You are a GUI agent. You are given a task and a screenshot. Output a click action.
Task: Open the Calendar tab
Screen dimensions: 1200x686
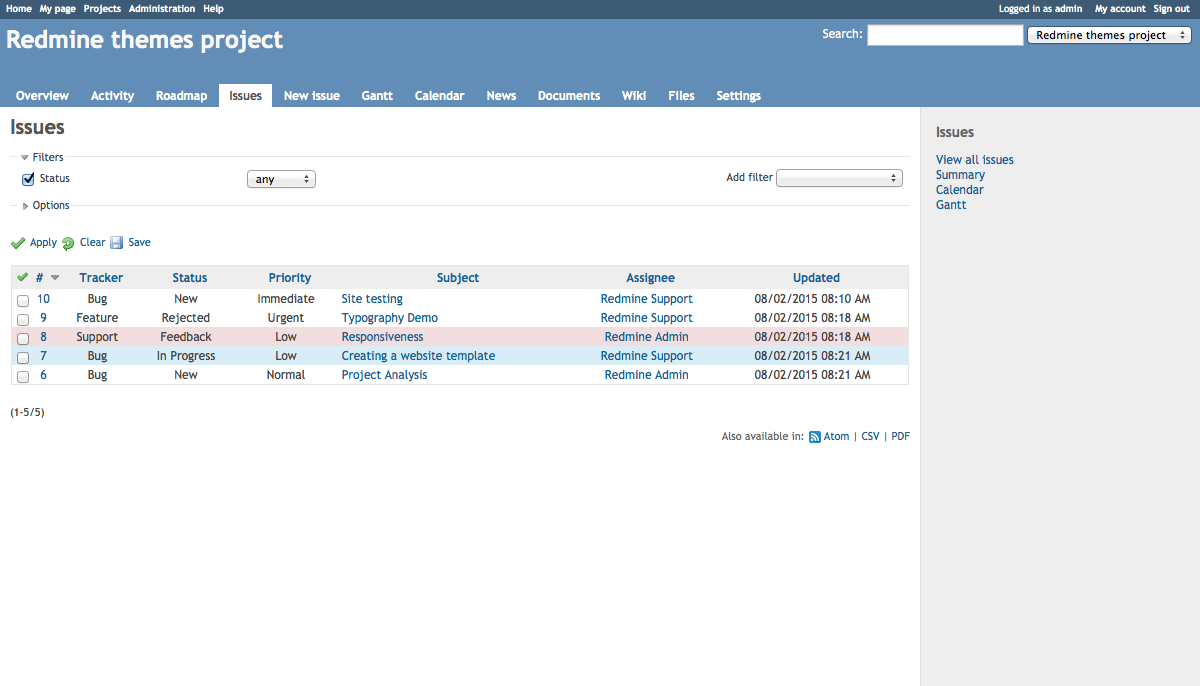[x=439, y=96]
